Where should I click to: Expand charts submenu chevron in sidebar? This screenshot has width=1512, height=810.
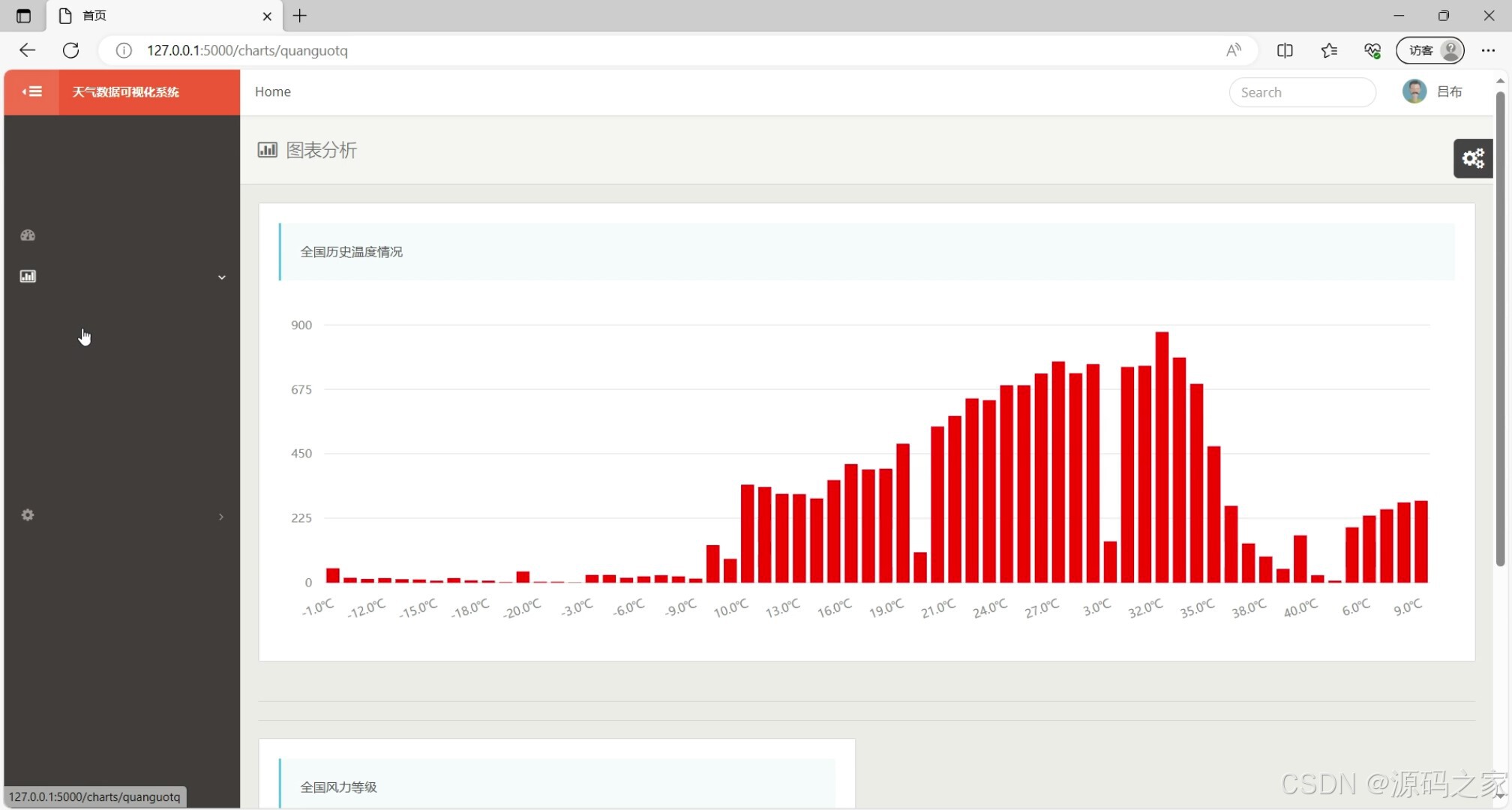(221, 277)
